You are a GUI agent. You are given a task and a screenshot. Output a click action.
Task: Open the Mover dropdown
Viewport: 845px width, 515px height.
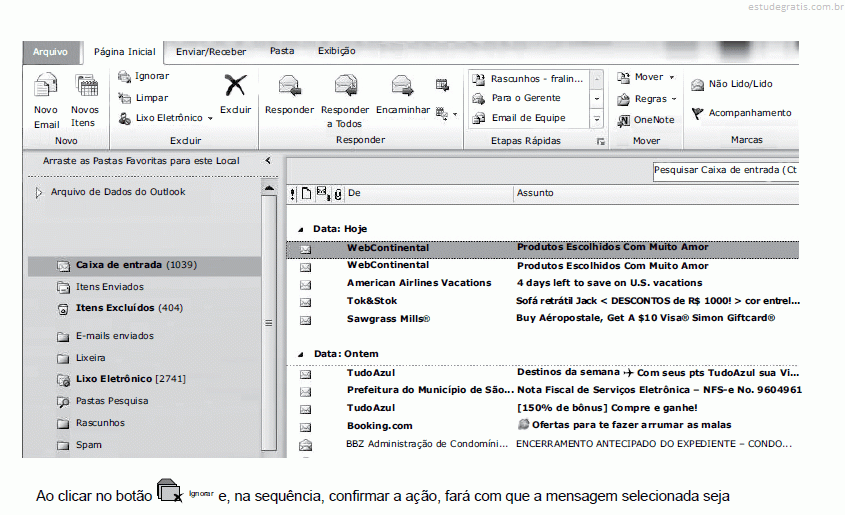pos(672,78)
